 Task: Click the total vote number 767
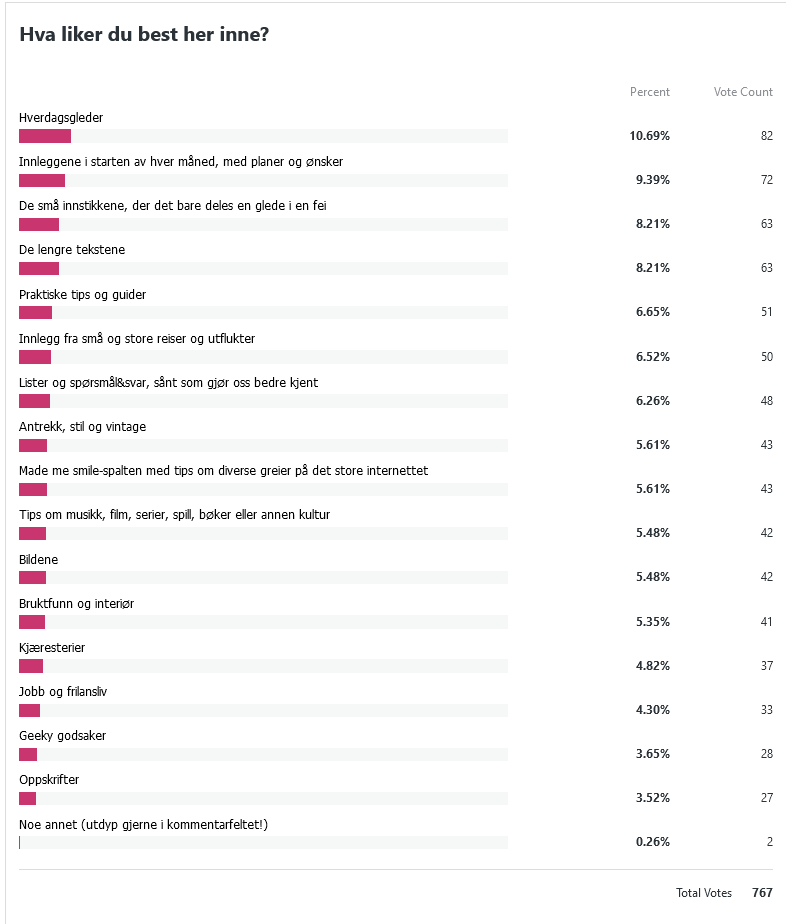coord(762,893)
